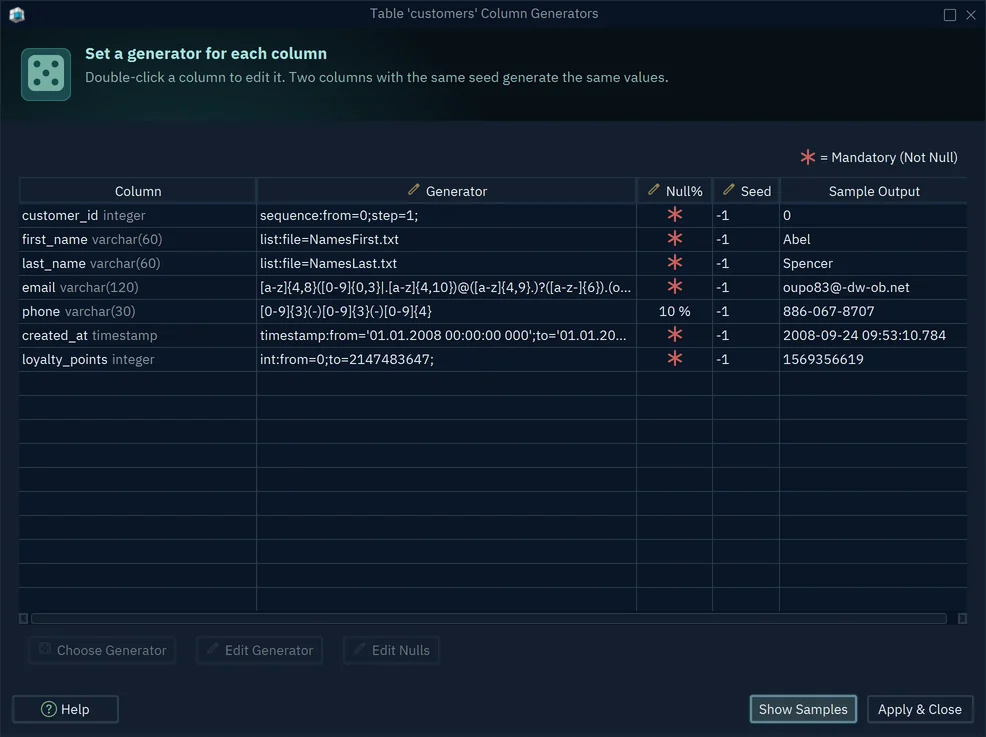Select the first_name varchar(60) row
The height and width of the screenshot is (737, 986).
pos(493,239)
